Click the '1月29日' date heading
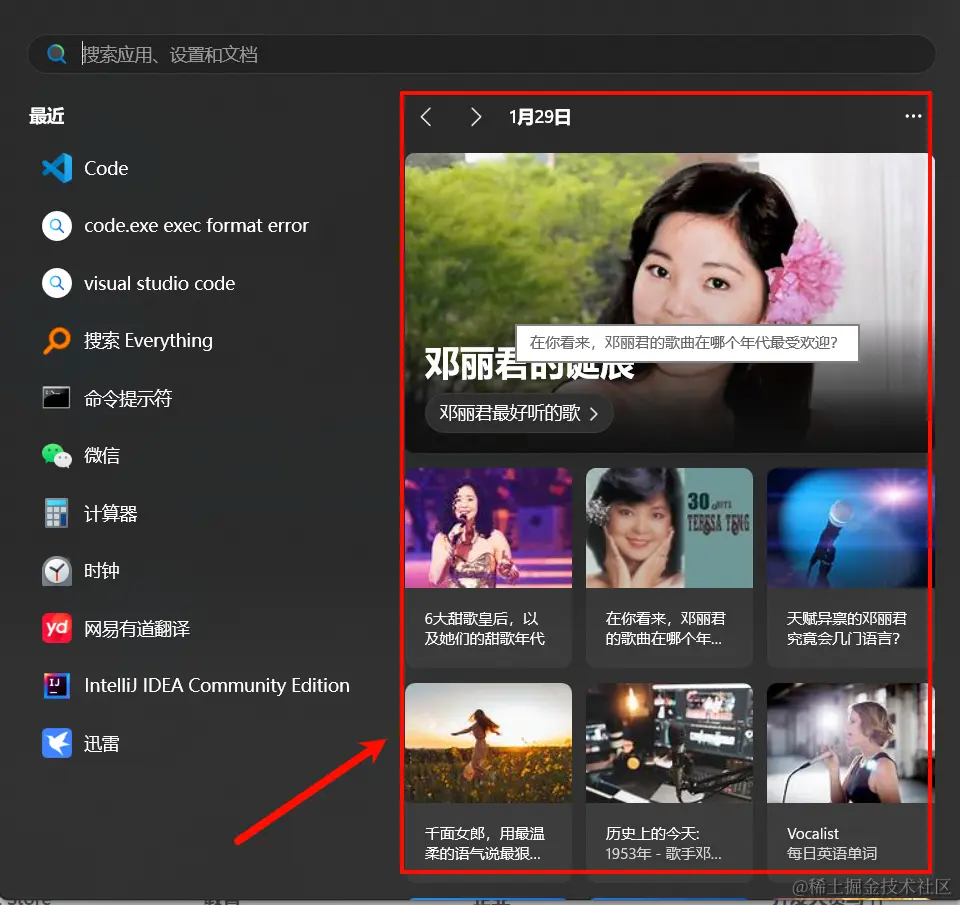This screenshot has height=905, width=960. [539, 116]
